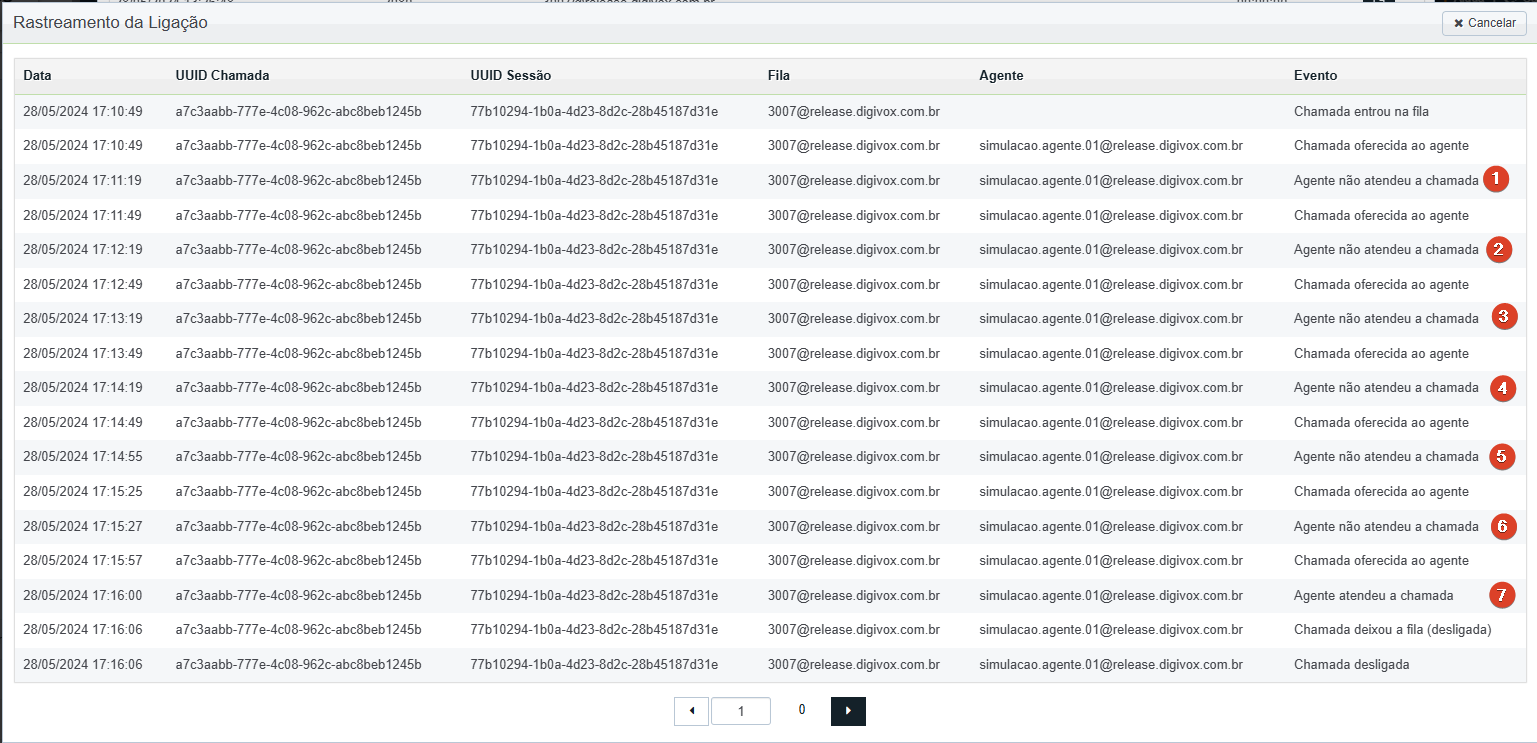The height and width of the screenshot is (743, 1537).
Task: Go to previous page arrow
Action: 692,711
